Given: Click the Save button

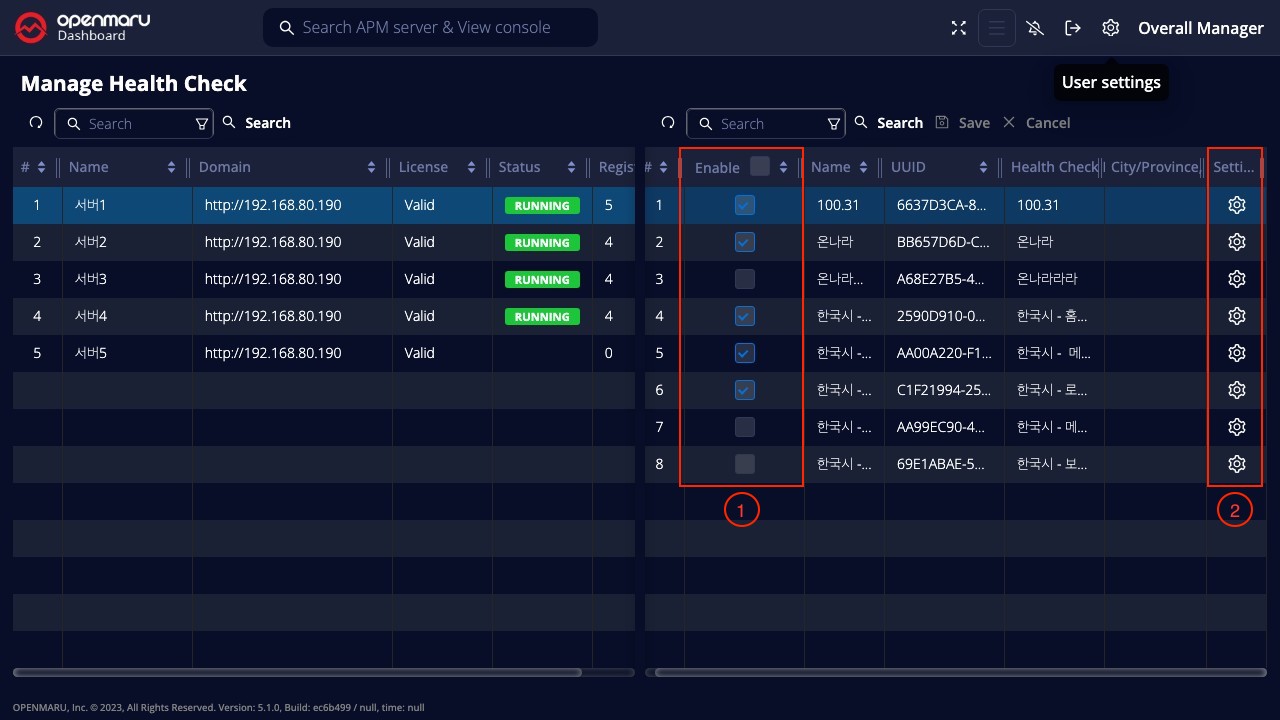Looking at the screenshot, I should [962, 123].
